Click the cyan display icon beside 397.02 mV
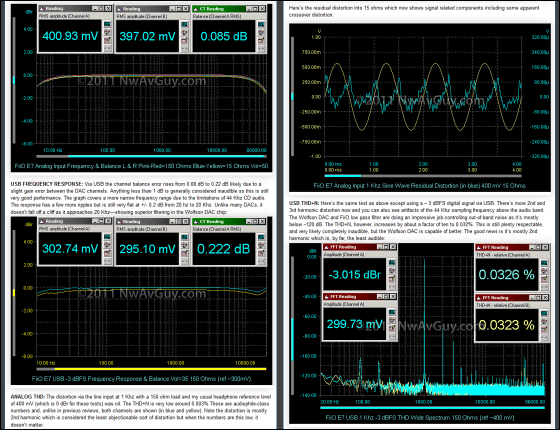Image resolution: width=560 pixels, height=430 pixels. click(184, 24)
